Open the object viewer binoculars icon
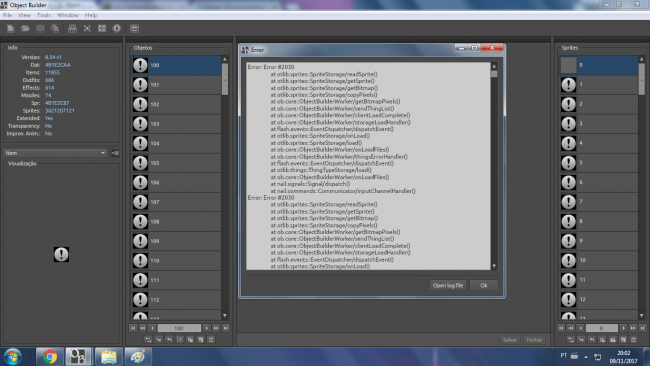Screen dimensions: 650x366 (72, 28)
